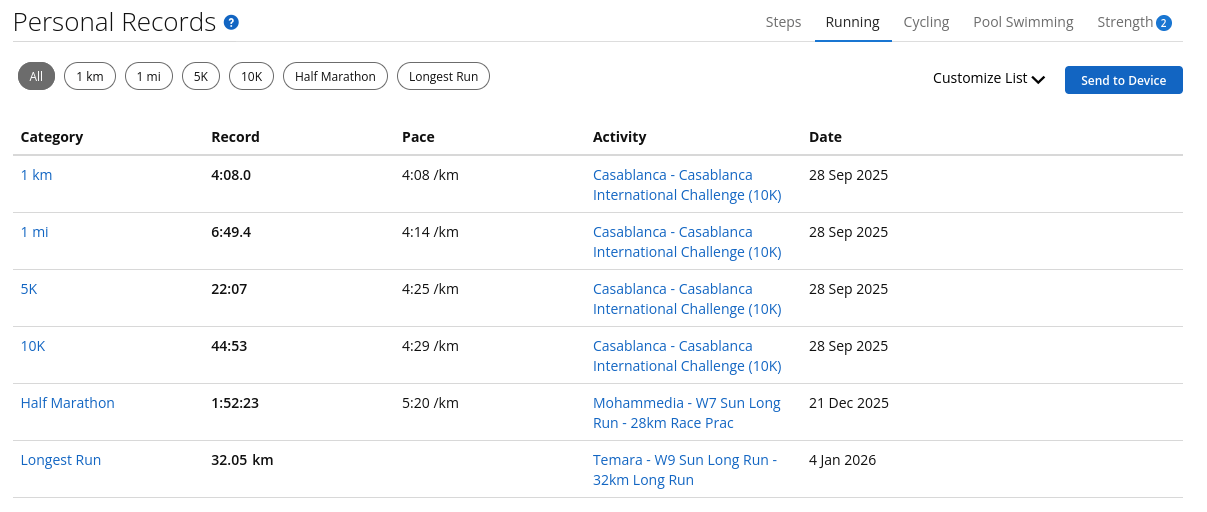Toggle the 10K filter chip
Image resolution: width=1207 pixels, height=512 pixels.
point(251,77)
